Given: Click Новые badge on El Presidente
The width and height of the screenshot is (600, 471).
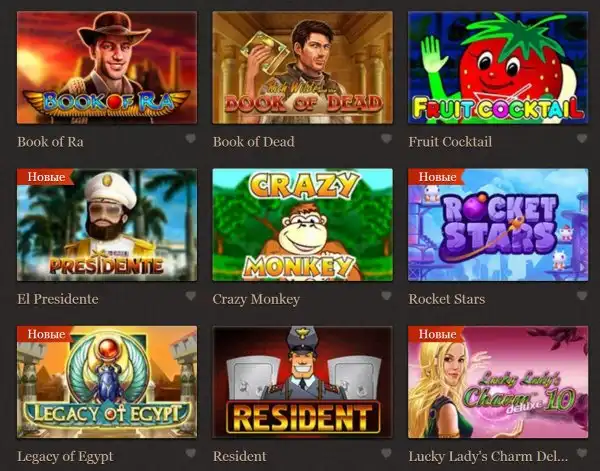Looking at the screenshot, I should point(46,177).
